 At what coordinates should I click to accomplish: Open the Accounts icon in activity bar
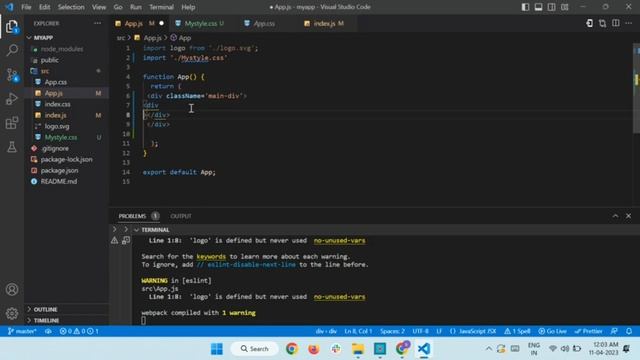coord(12,289)
